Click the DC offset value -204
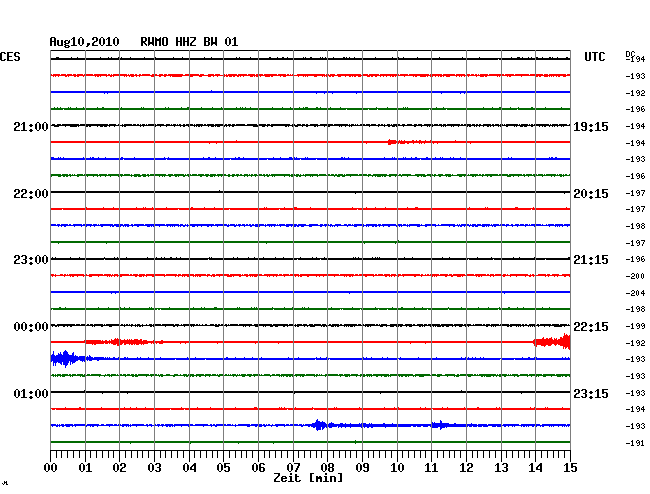This screenshot has width=650, height=494. tap(635, 293)
